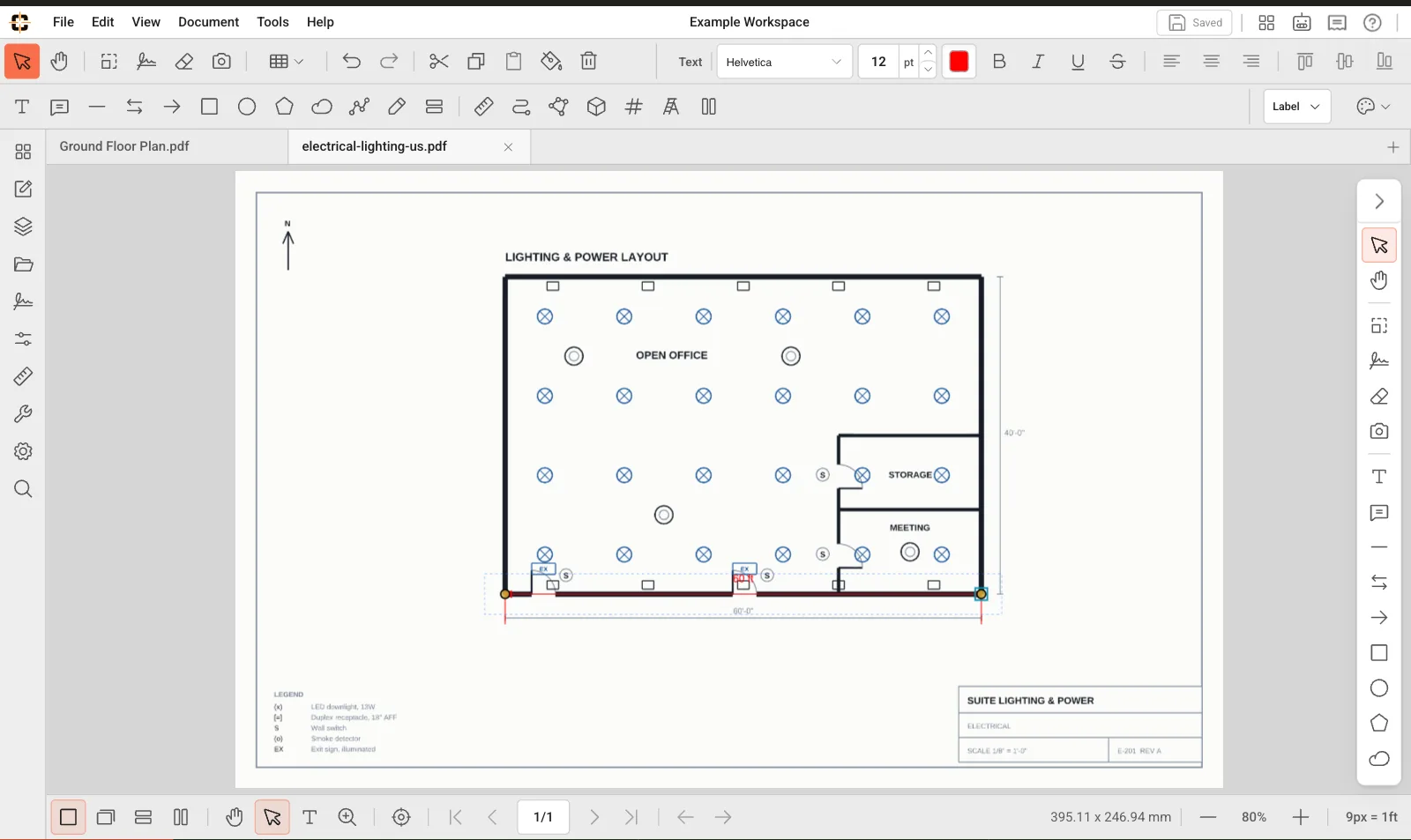The height and width of the screenshot is (840, 1411).
Task: Open the search magnifier in left sidebar
Action: point(23,489)
